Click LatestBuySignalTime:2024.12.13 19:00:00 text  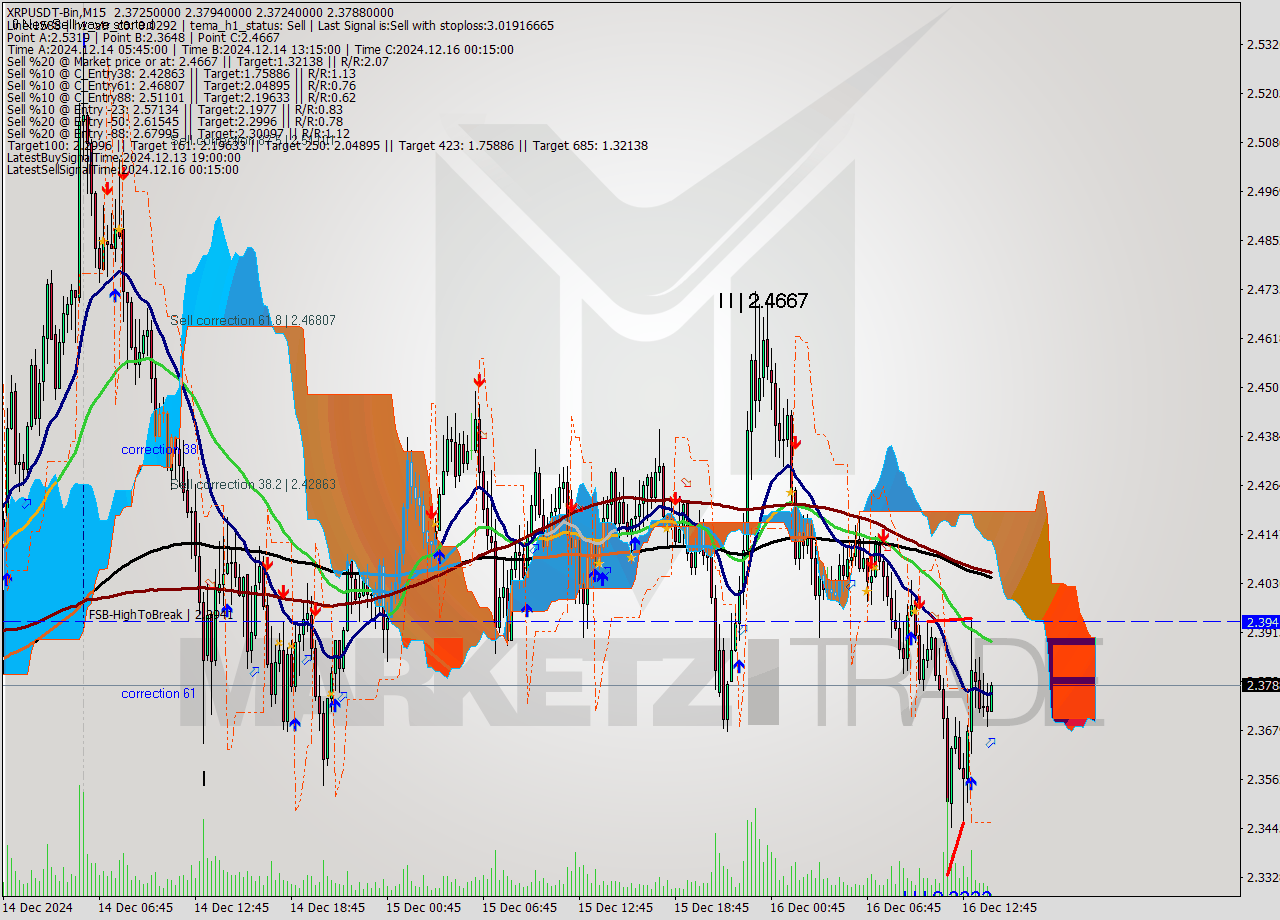(123, 157)
